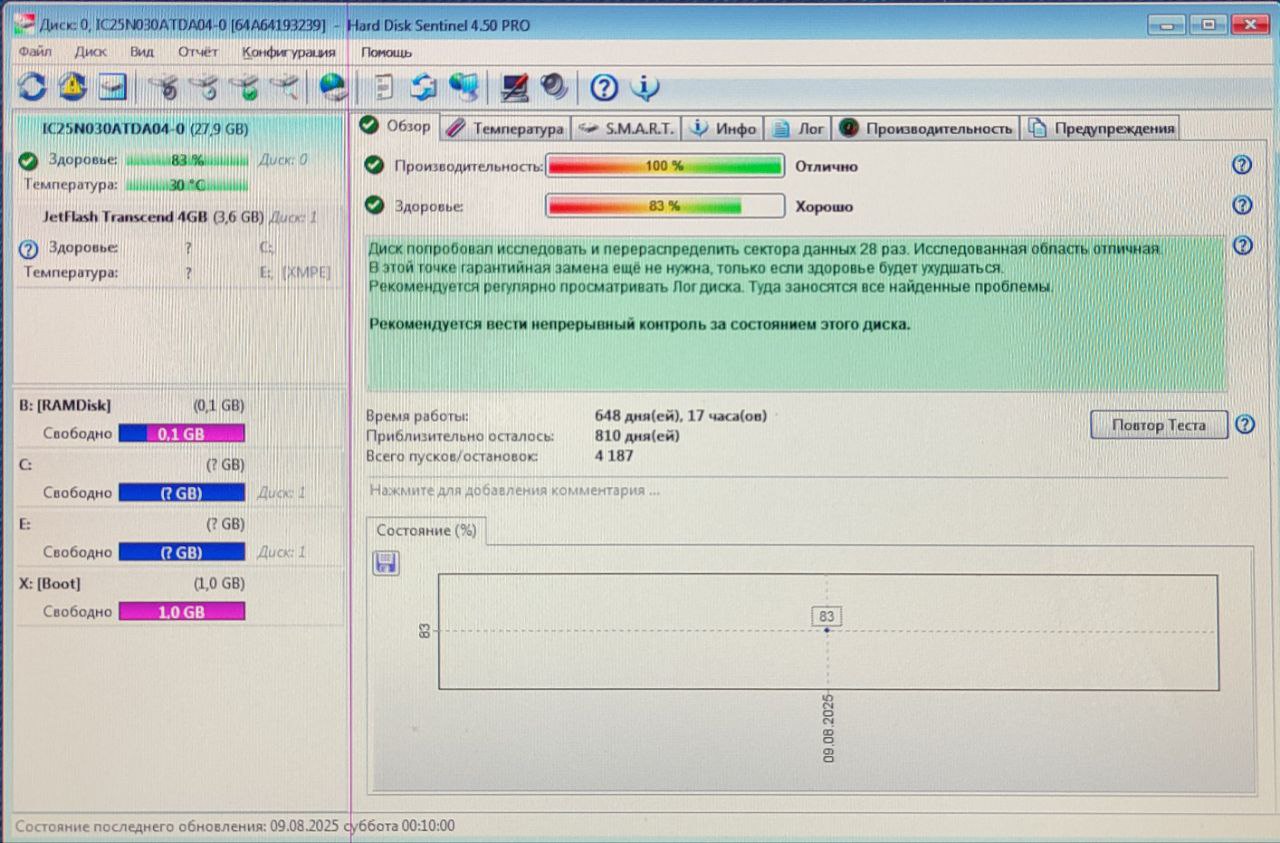1280x843 pixels.
Task: Open the Файл menu
Action: [x=35, y=51]
